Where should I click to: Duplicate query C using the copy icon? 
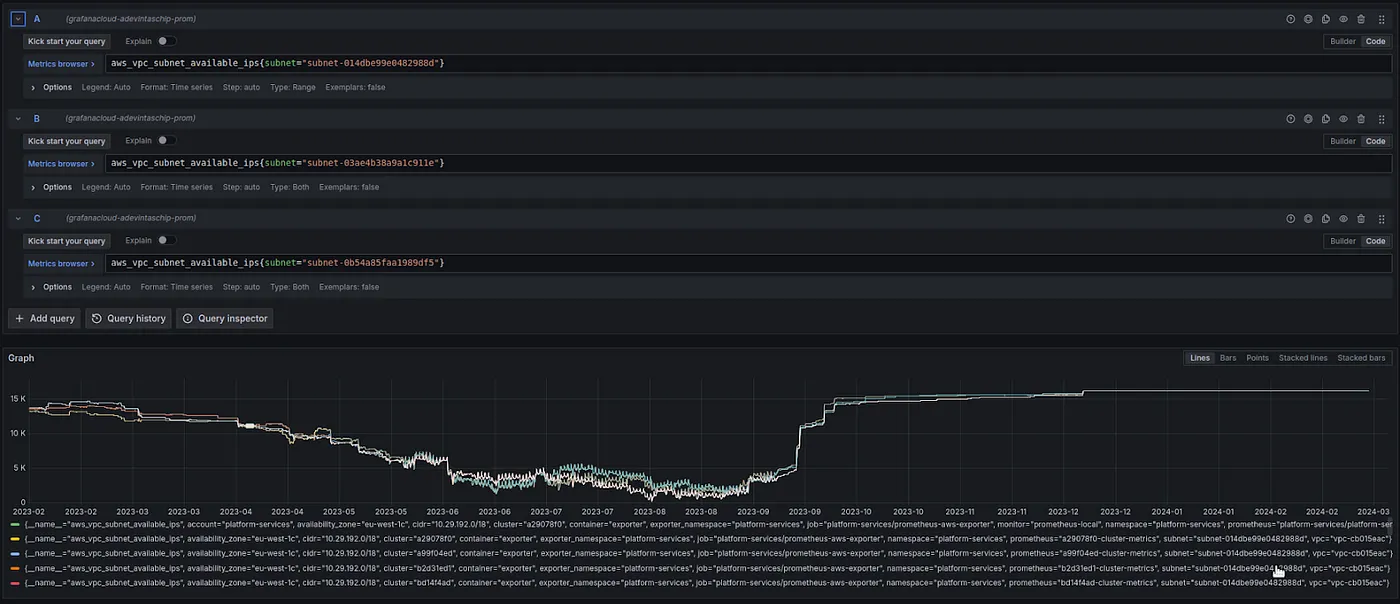[1326, 219]
